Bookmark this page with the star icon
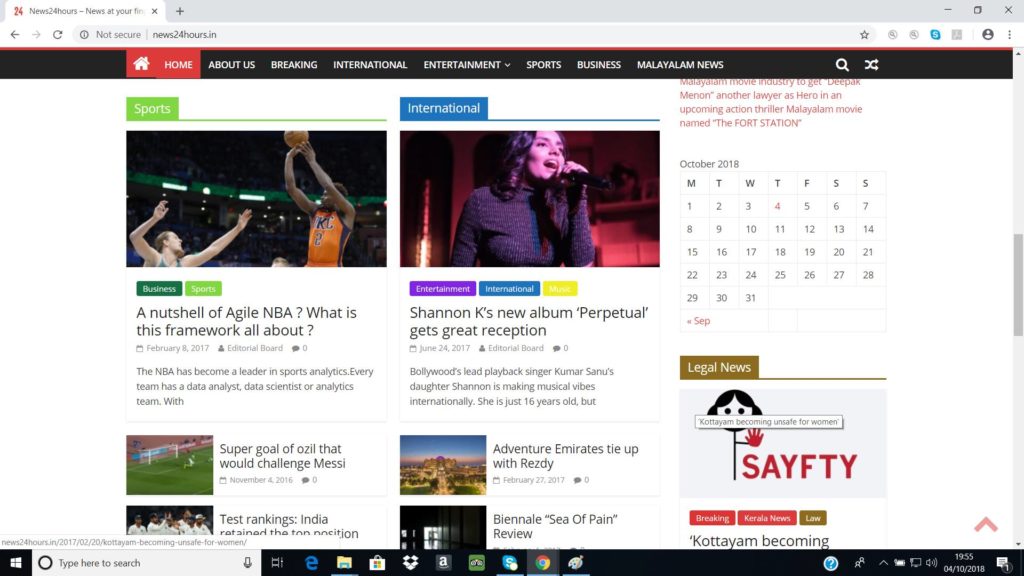1024x576 pixels. [864, 34]
